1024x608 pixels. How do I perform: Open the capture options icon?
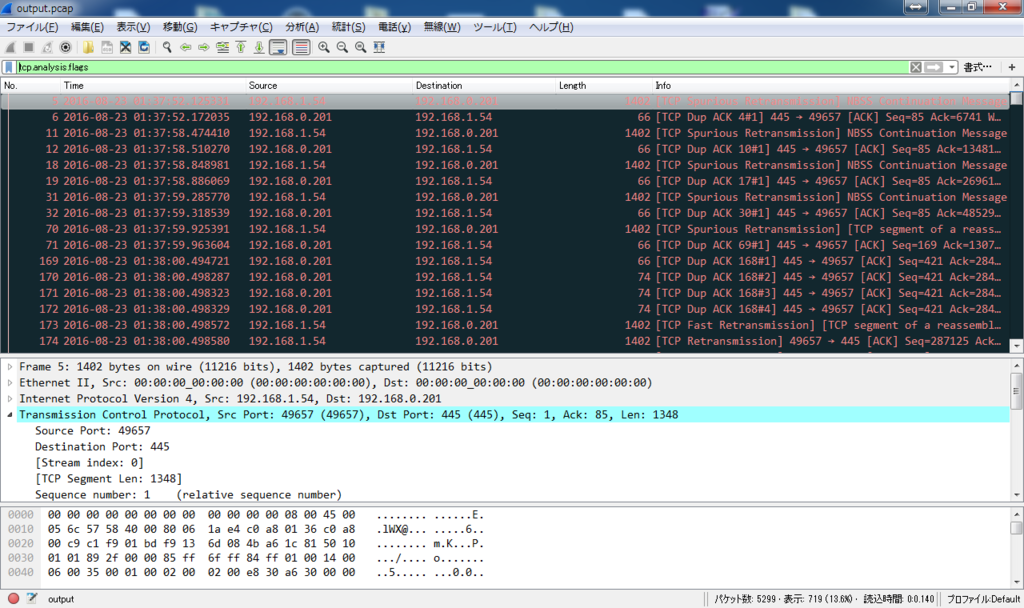(65, 47)
